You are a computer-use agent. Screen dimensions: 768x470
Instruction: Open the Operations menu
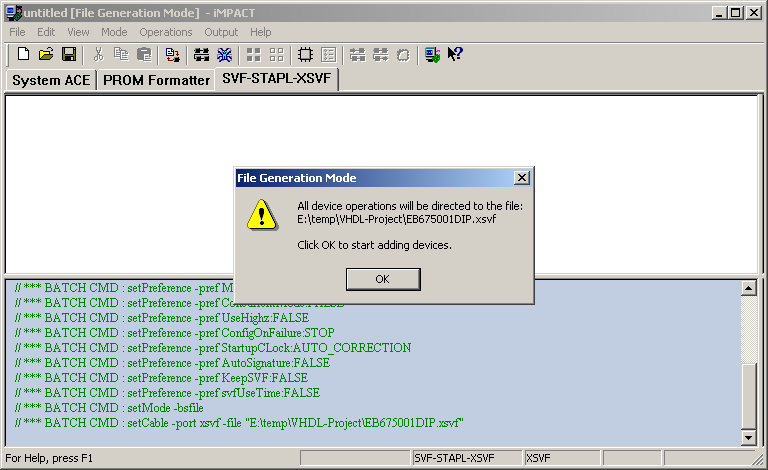tap(166, 32)
